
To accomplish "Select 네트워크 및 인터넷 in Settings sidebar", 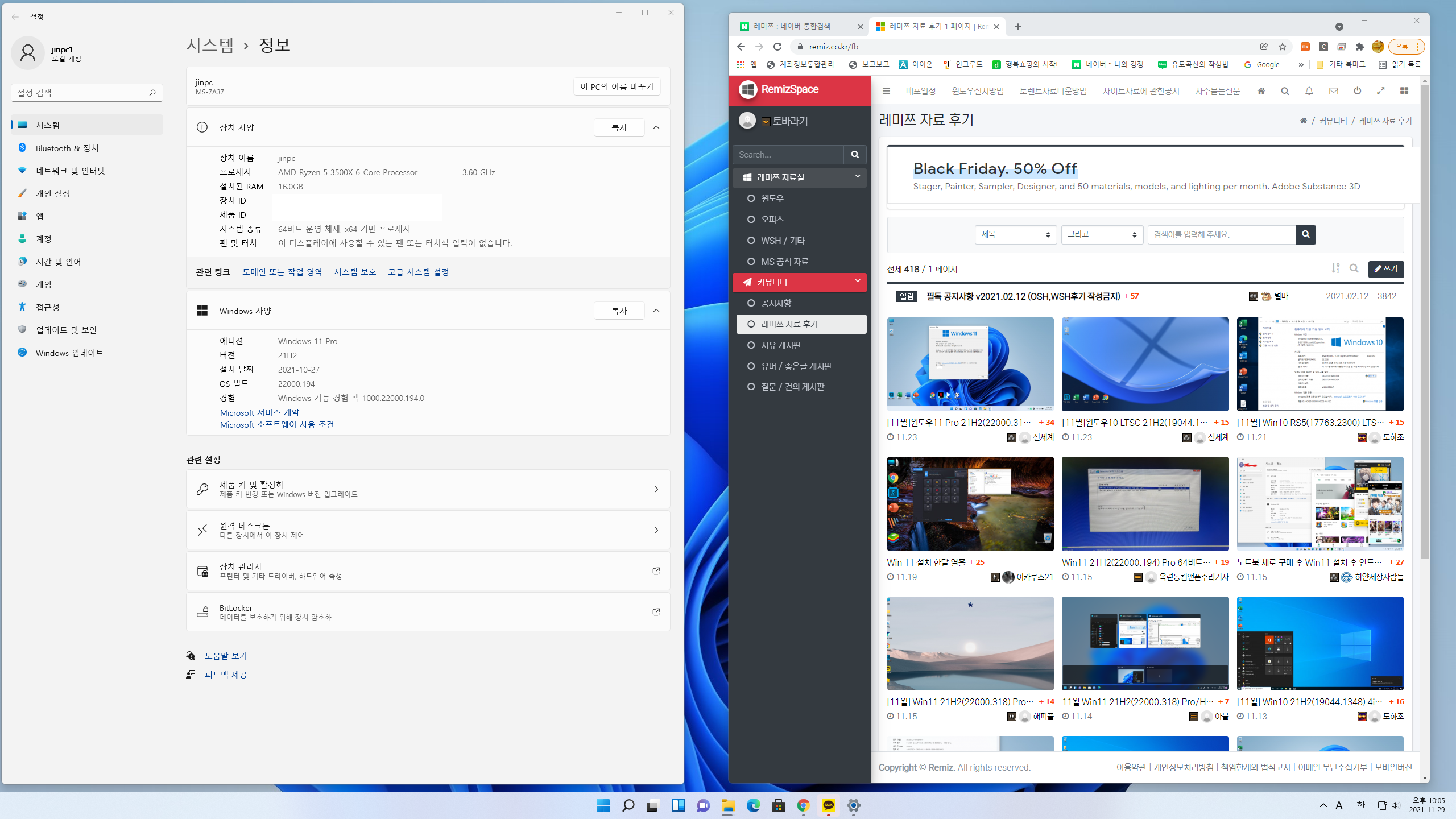I will tap(87, 171).
